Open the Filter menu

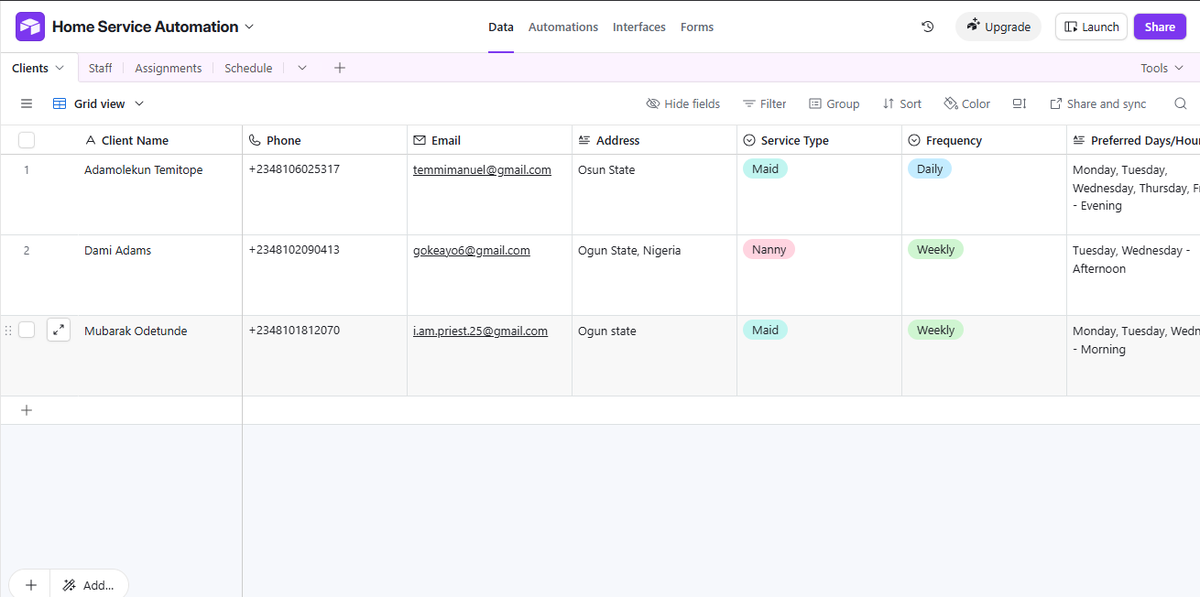pos(764,104)
